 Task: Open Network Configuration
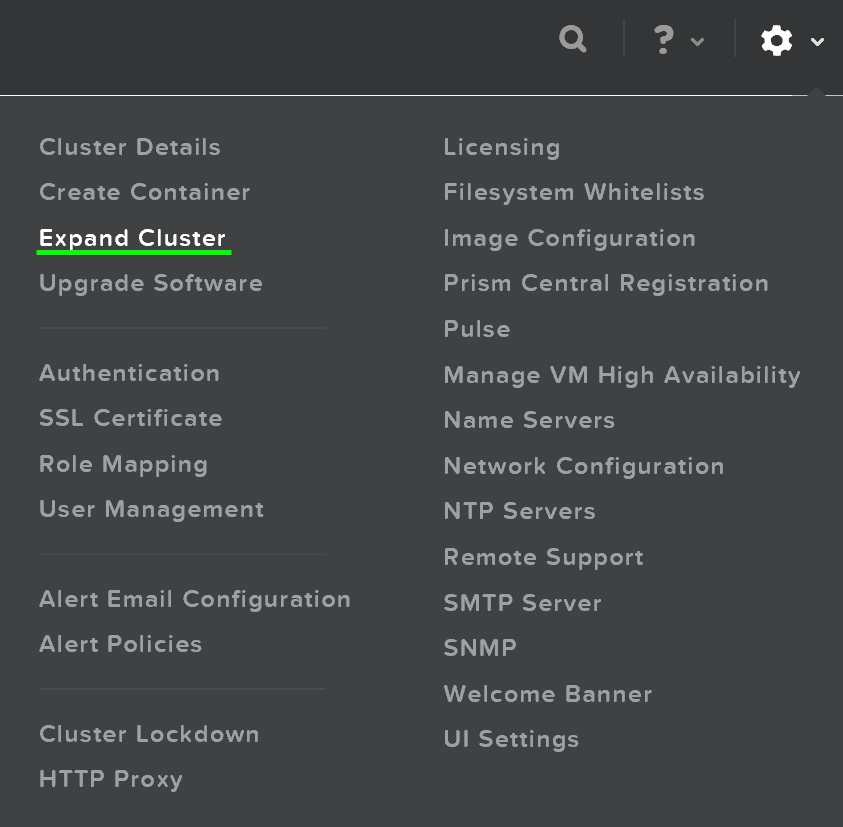[583, 466]
